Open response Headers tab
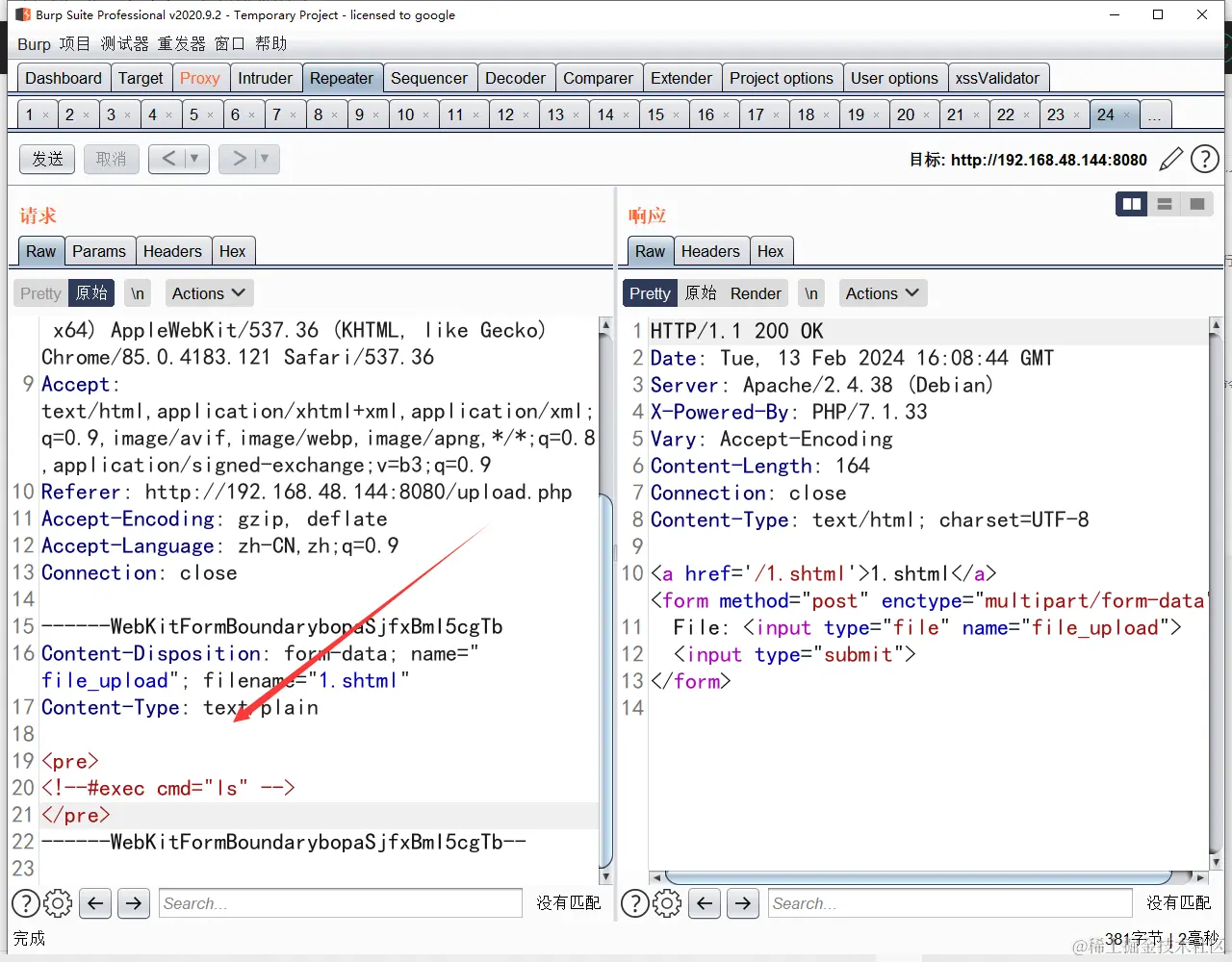The width and height of the screenshot is (1232, 962). (x=710, y=251)
